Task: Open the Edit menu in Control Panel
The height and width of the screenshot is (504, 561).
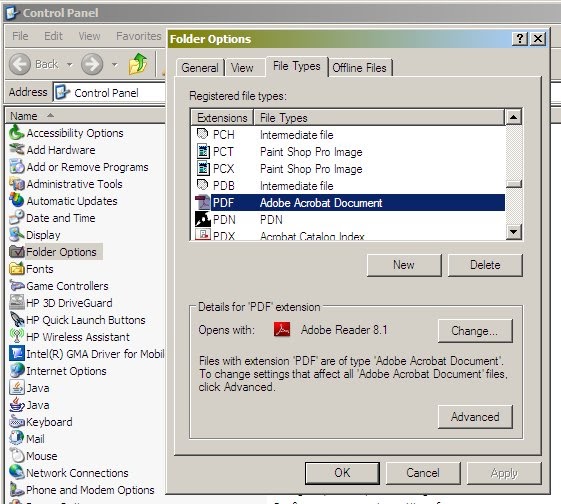Action: click(53, 36)
